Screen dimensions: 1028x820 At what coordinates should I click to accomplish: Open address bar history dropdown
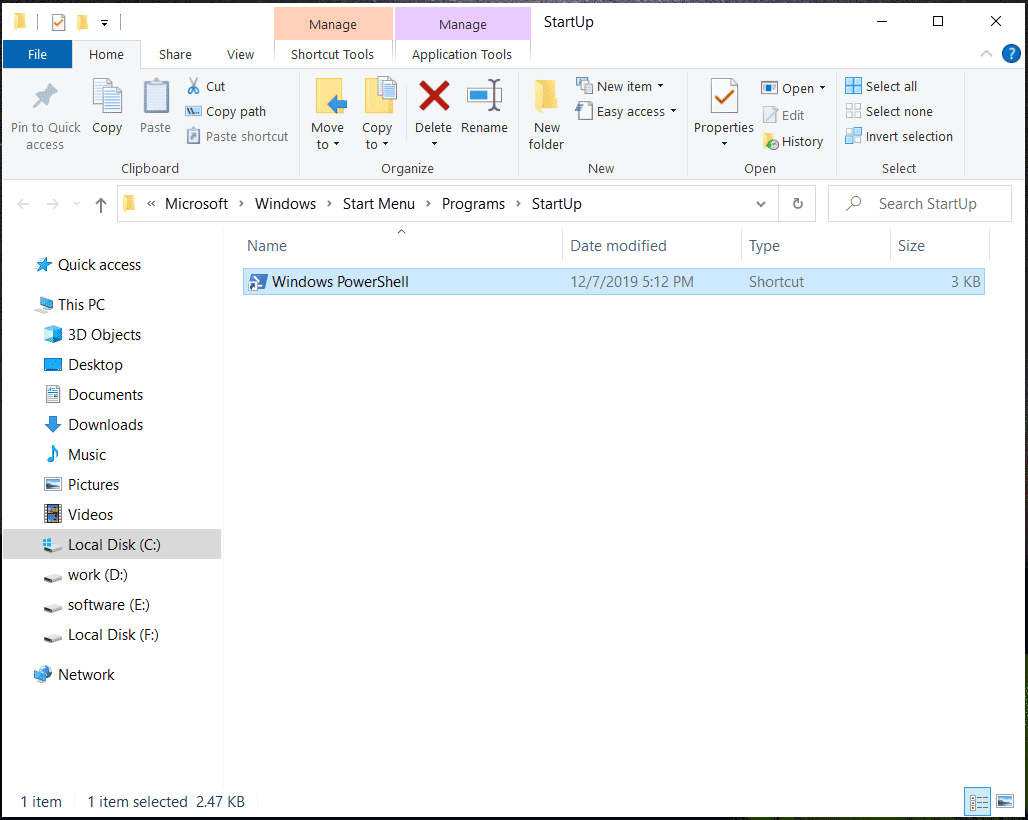(761, 204)
